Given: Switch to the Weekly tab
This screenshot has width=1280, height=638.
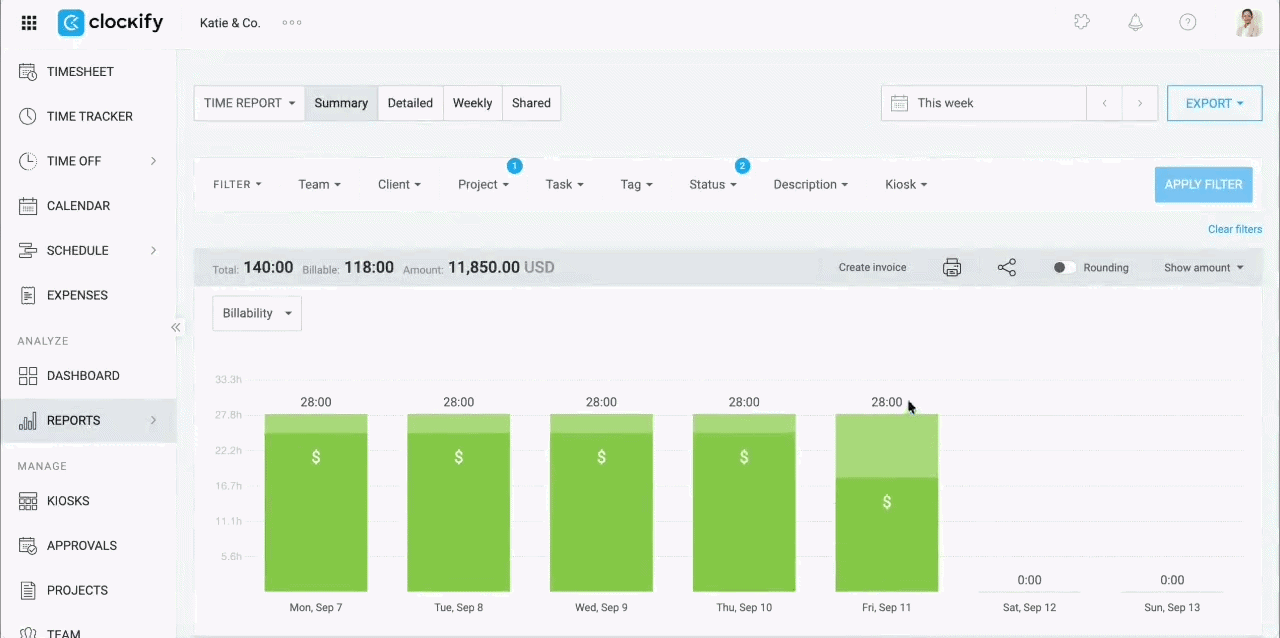Looking at the screenshot, I should click(x=472, y=103).
